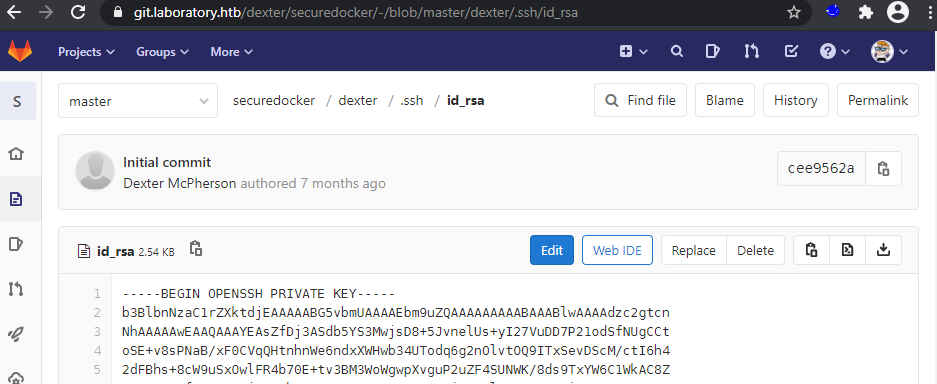Image resolution: width=937 pixels, height=384 pixels.
Task: Bookmark this page with star icon
Action: coord(794,13)
